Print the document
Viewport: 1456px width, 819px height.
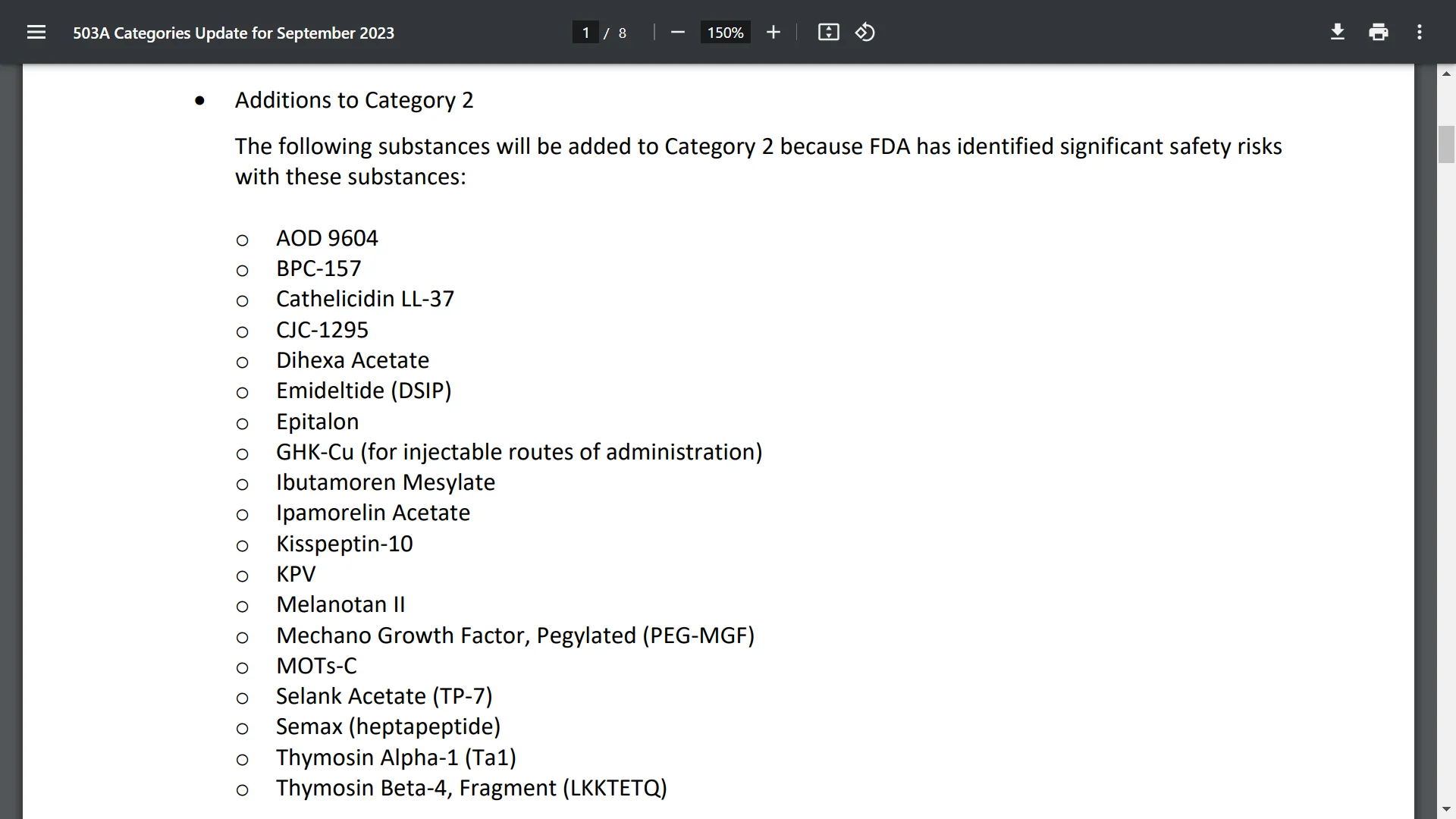pos(1379,33)
